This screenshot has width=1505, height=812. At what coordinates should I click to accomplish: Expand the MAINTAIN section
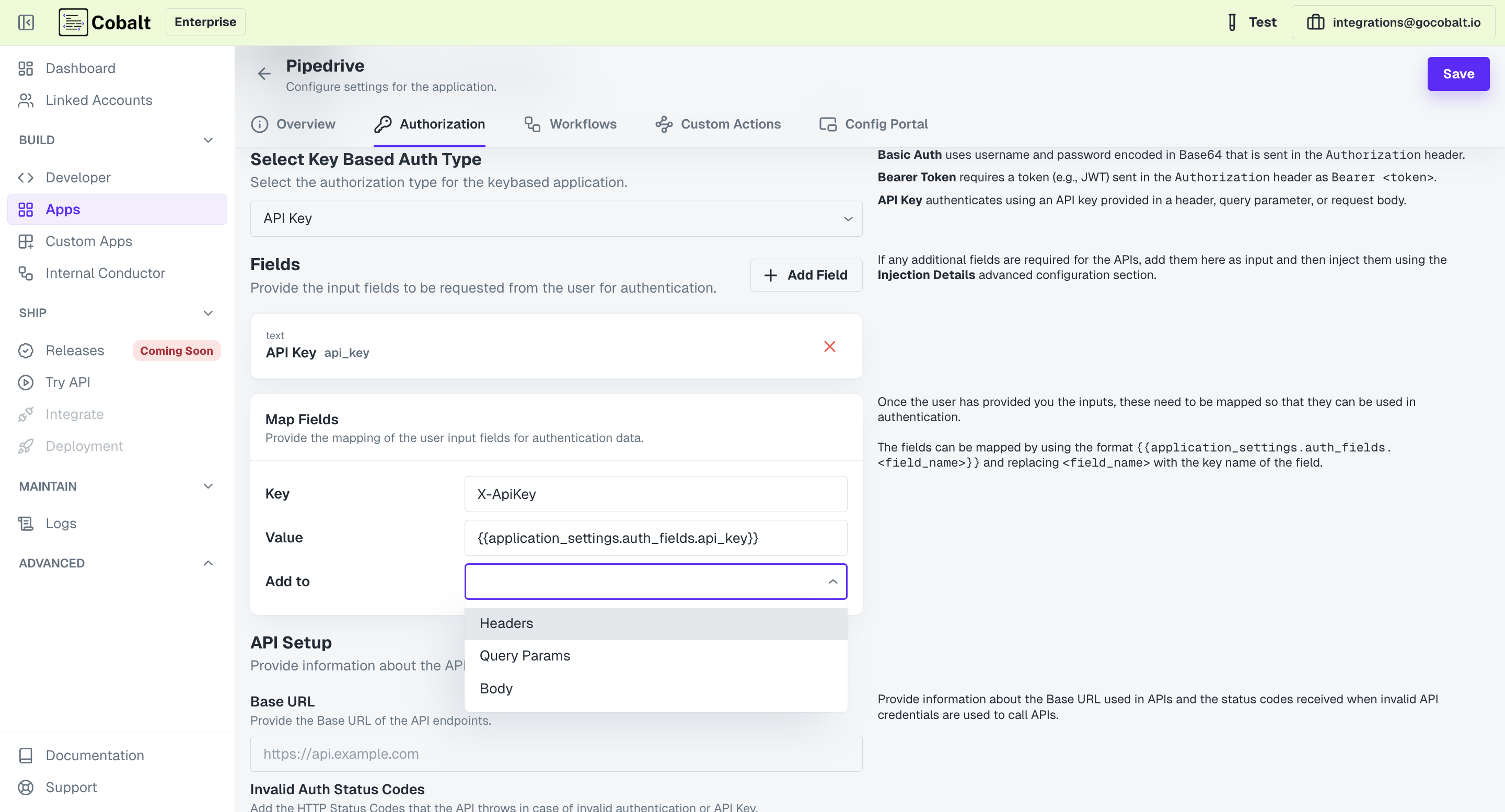tap(208, 486)
